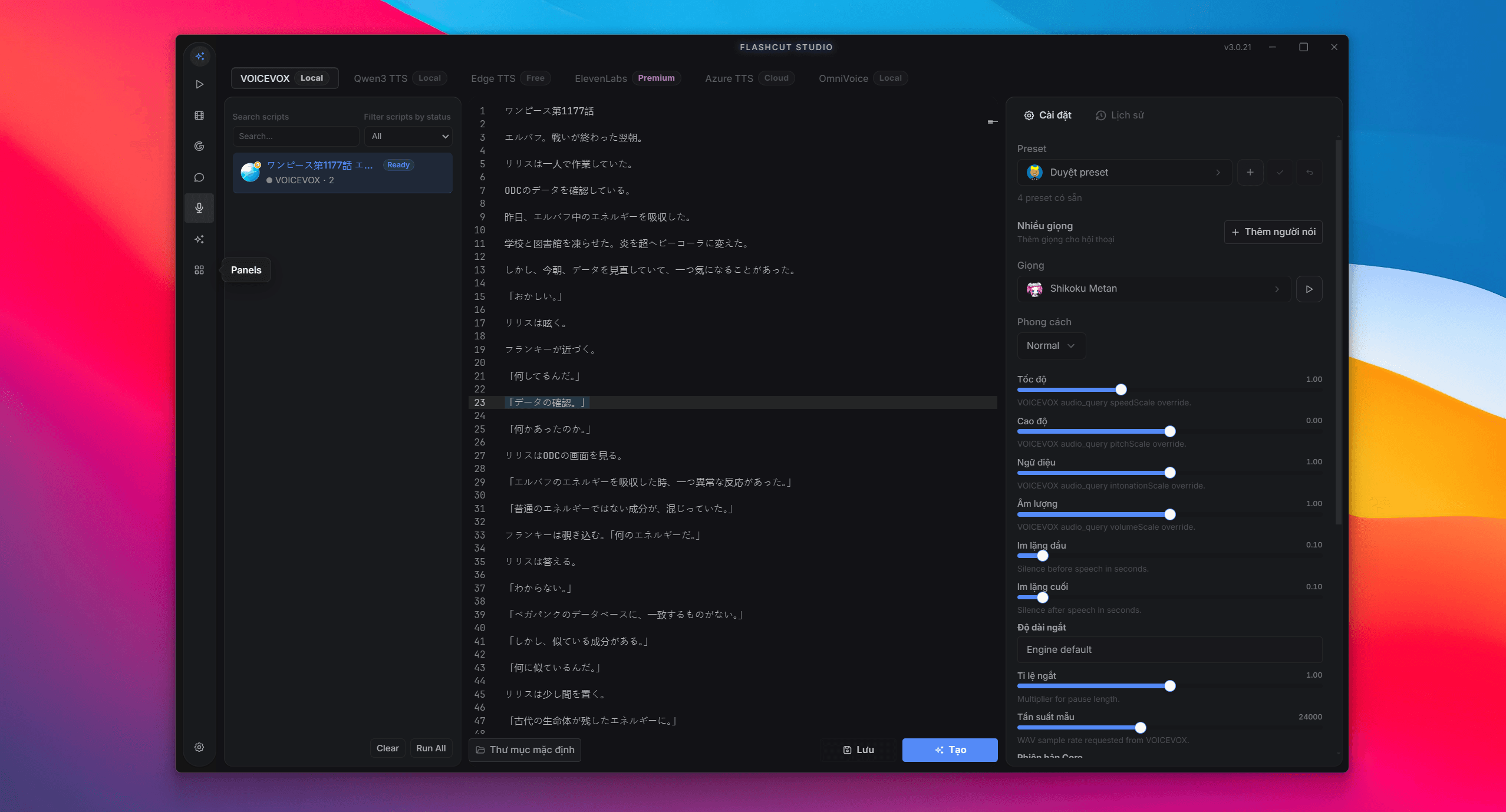Click the sparkle logo icon atop the sidebar

coord(200,57)
